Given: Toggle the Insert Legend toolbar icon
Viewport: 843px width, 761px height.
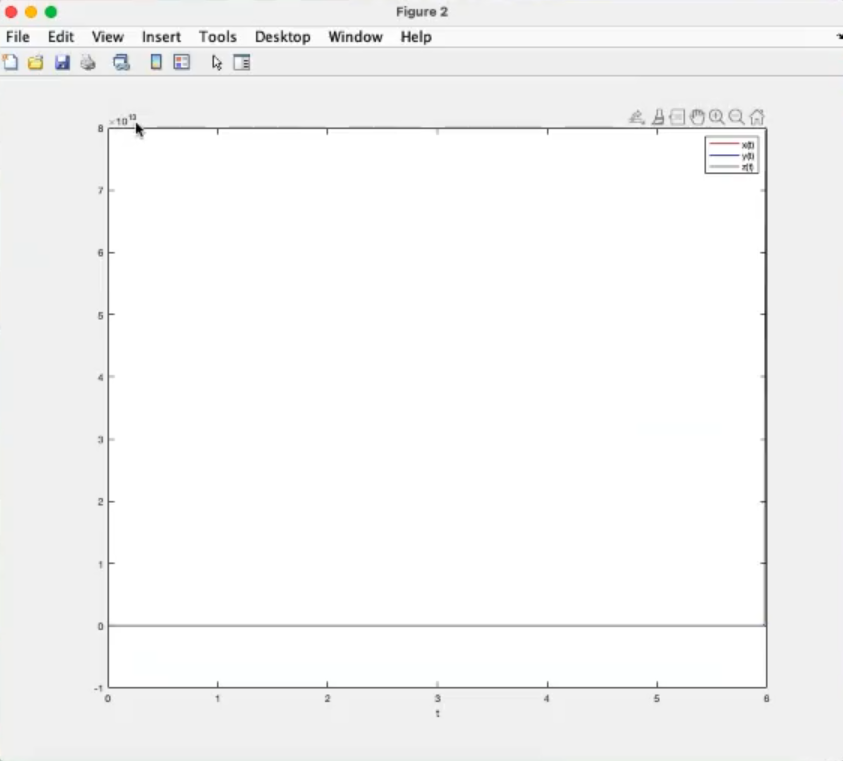Looking at the screenshot, I should pos(181,62).
